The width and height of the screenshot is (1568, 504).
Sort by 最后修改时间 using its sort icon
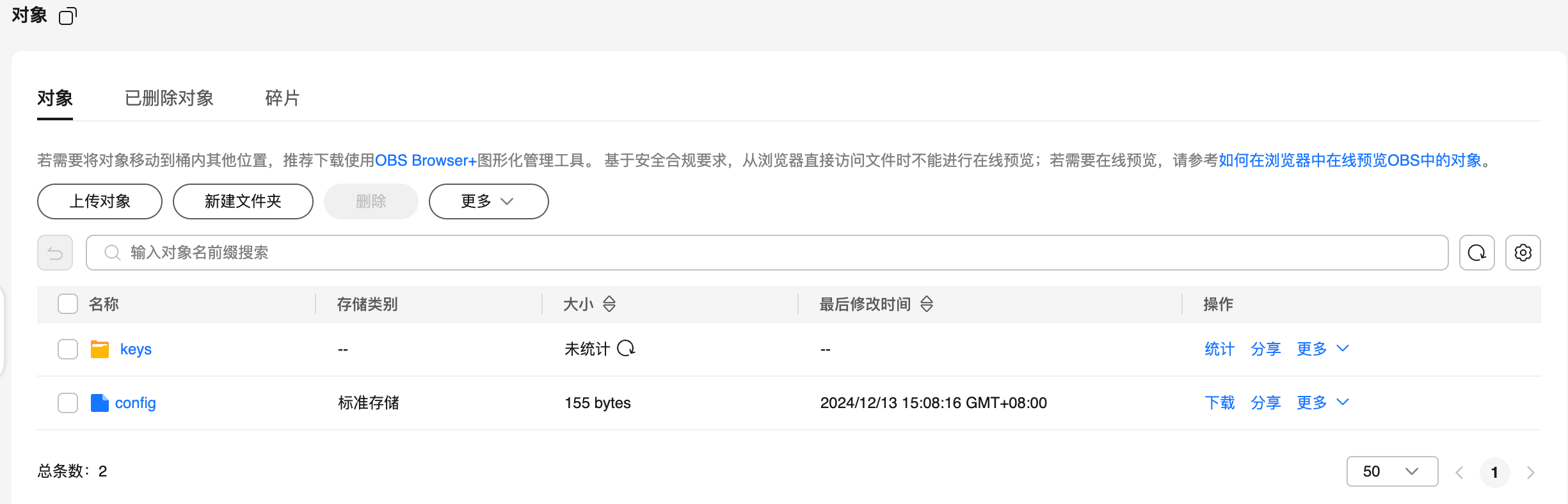click(x=927, y=304)
